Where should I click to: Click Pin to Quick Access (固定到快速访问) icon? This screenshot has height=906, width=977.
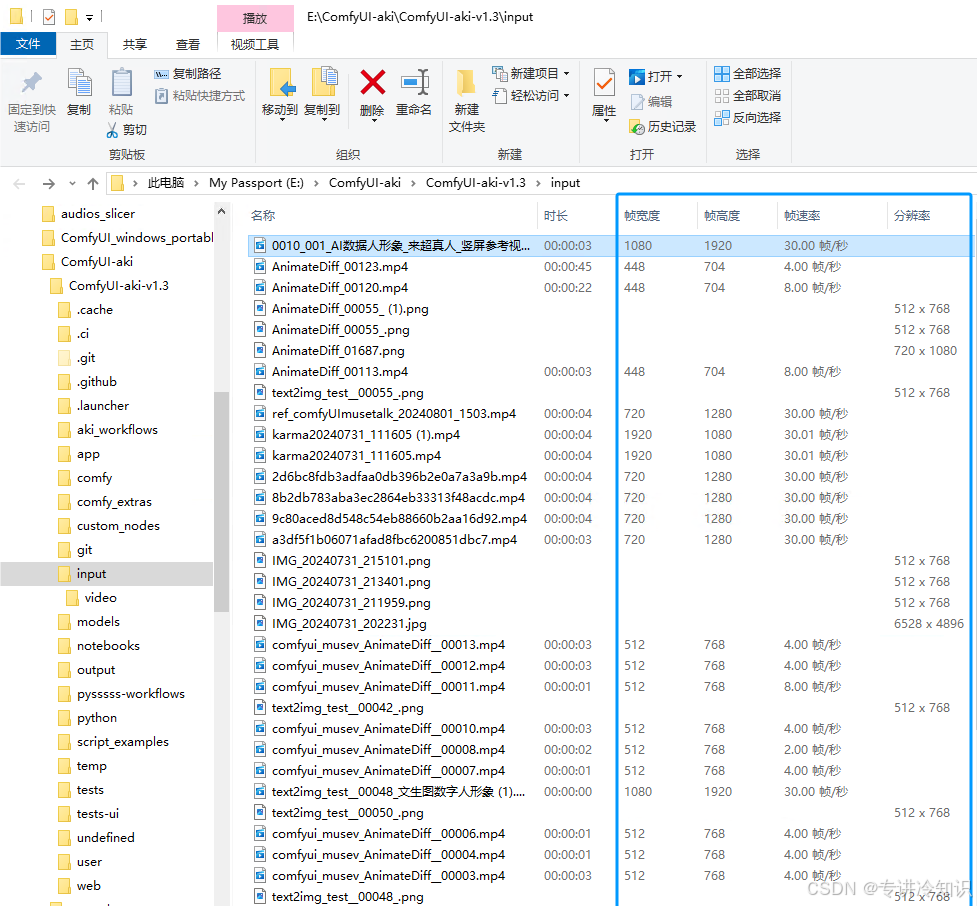click(x=32, y=84)
